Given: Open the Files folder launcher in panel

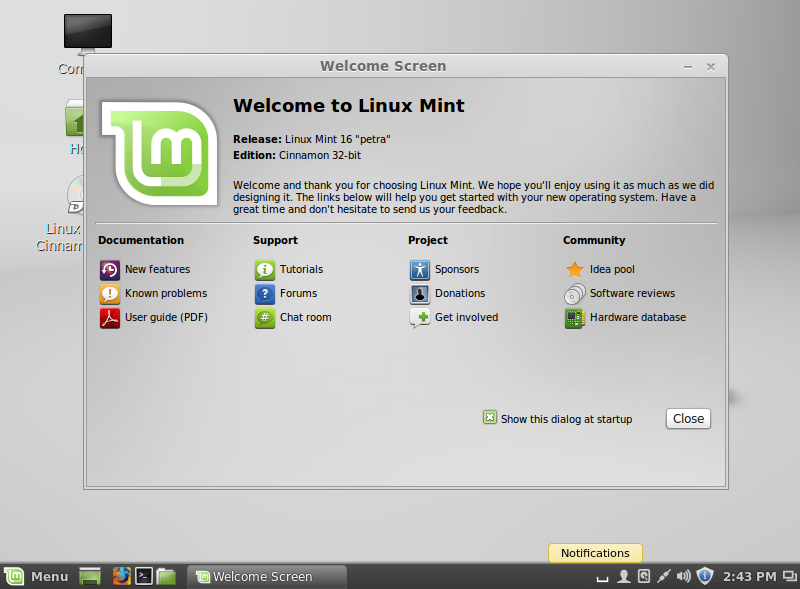Looking at the screenshot, I should point(166,577).
